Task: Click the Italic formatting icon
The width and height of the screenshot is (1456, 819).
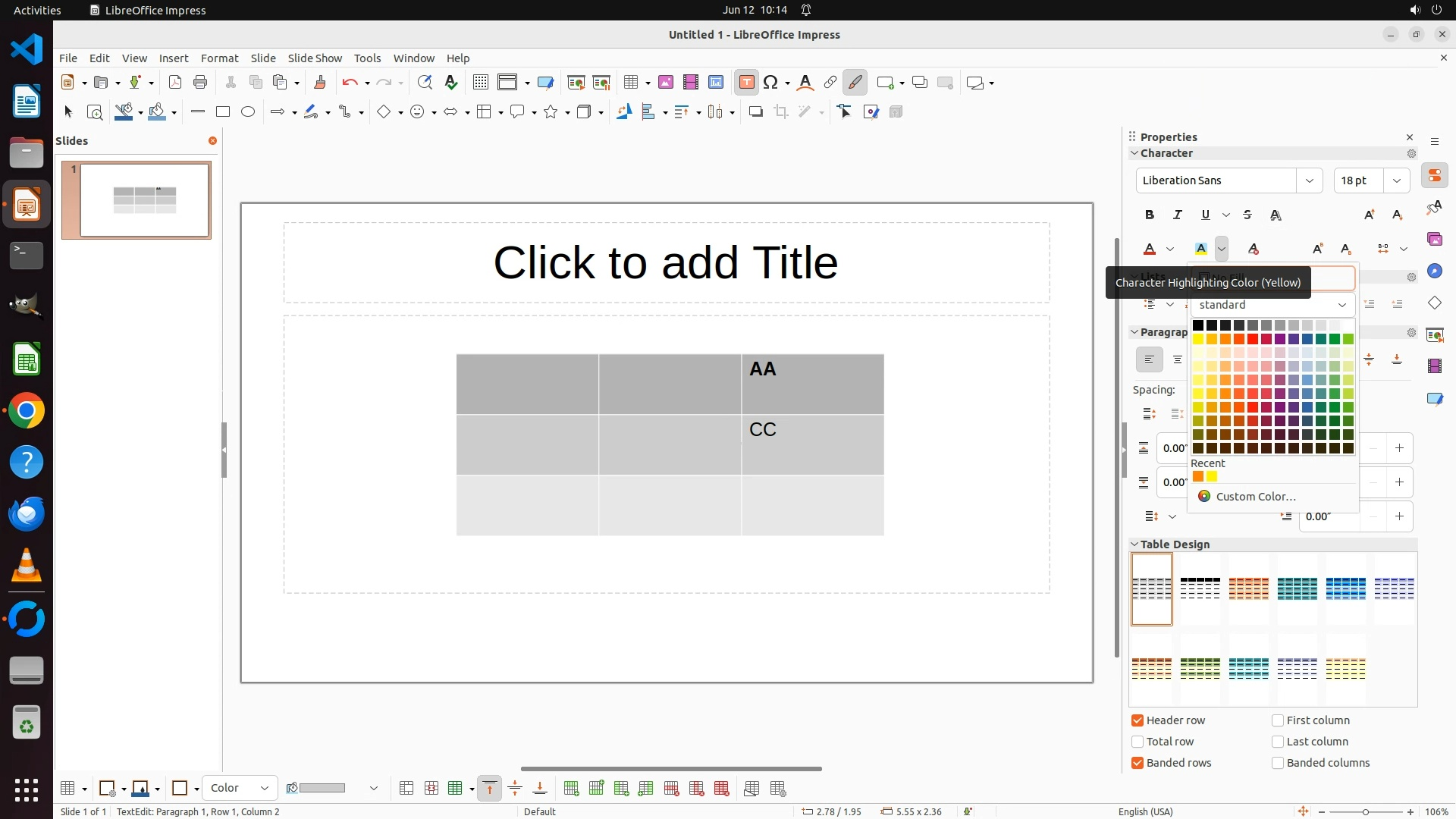Action: pyautogui.click(x=1178, y=215)
